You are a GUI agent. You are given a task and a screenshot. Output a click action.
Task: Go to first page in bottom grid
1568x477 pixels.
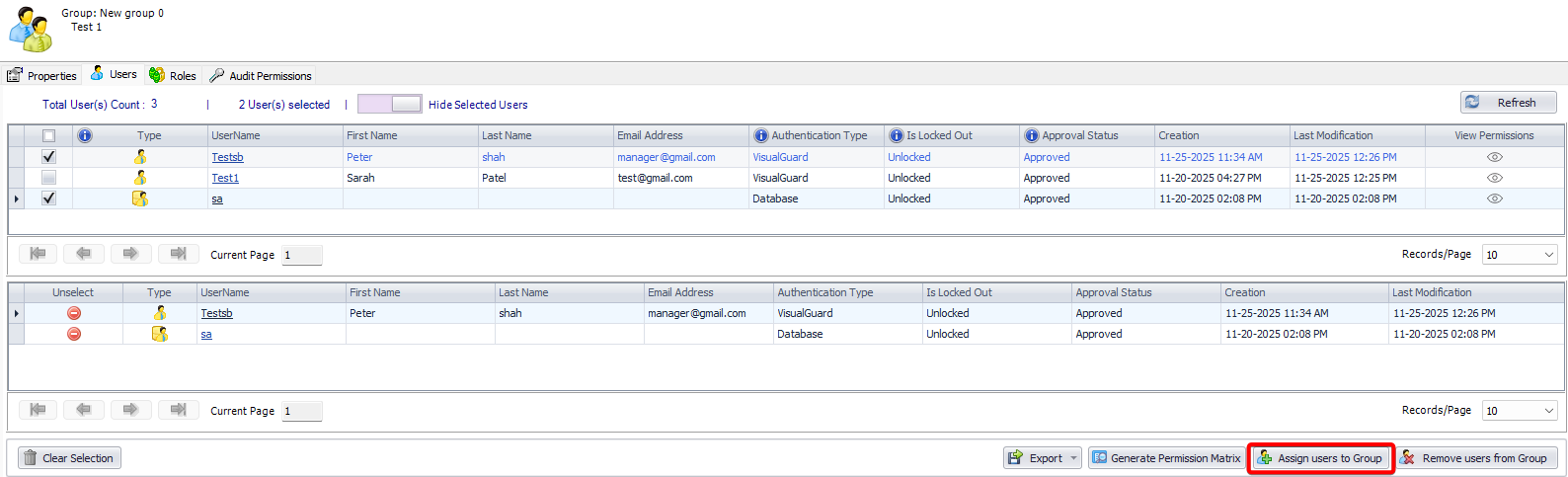click(38, 410)
